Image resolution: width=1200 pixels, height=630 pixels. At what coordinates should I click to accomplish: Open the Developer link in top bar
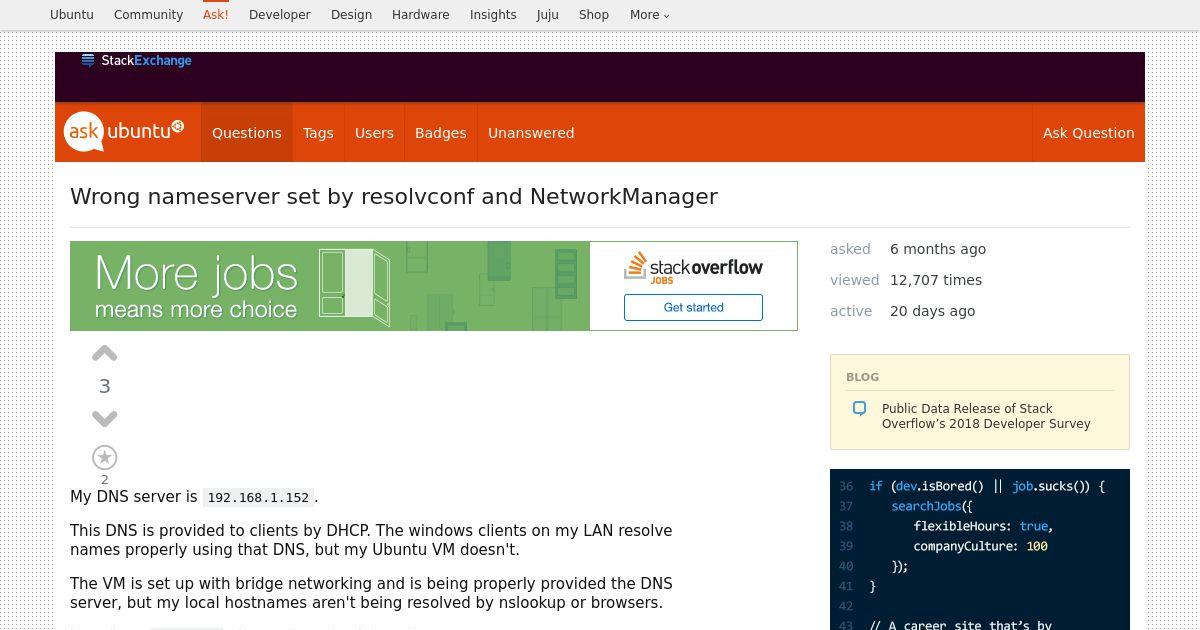click(x=280, y=15)
